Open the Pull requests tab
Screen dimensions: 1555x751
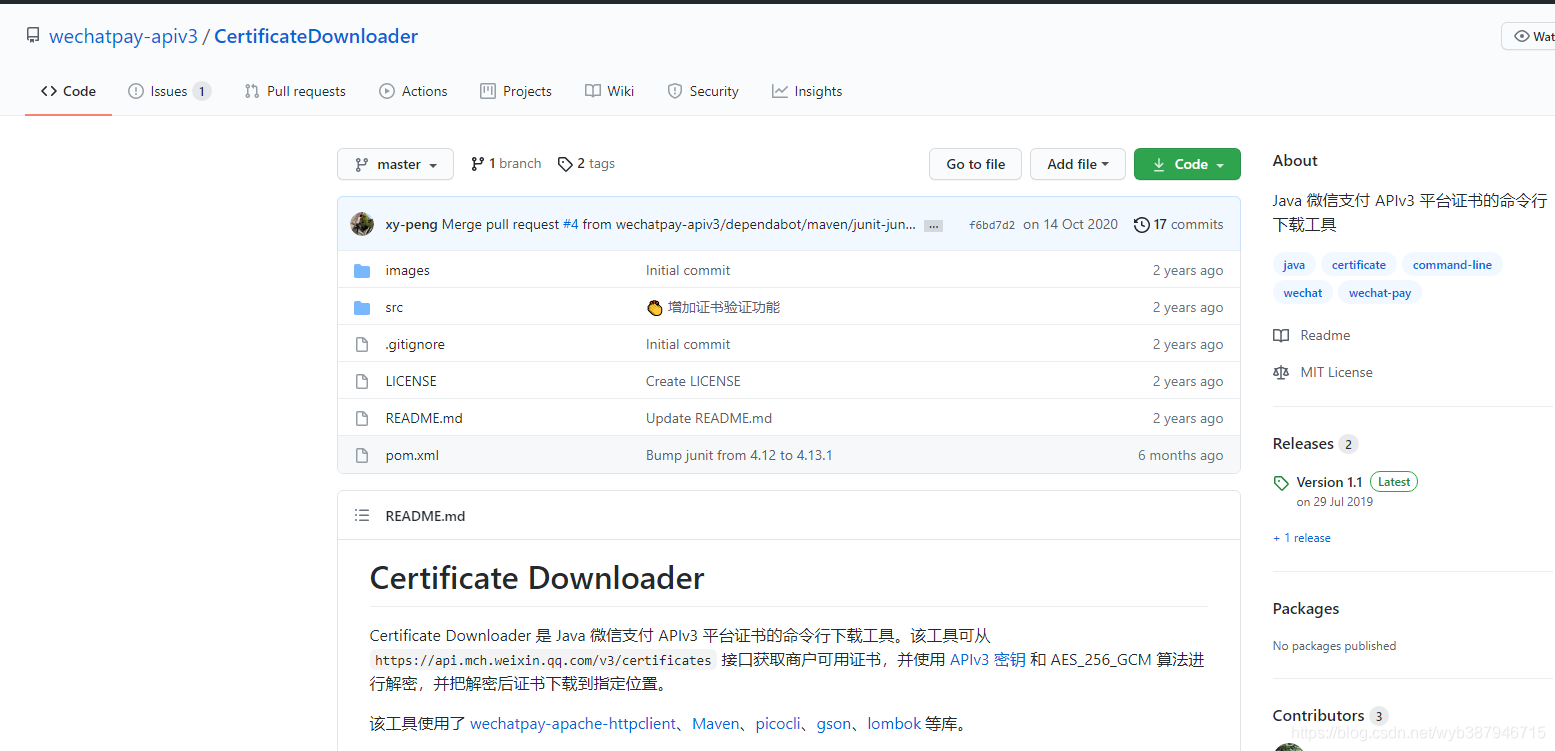click(295, 91)
